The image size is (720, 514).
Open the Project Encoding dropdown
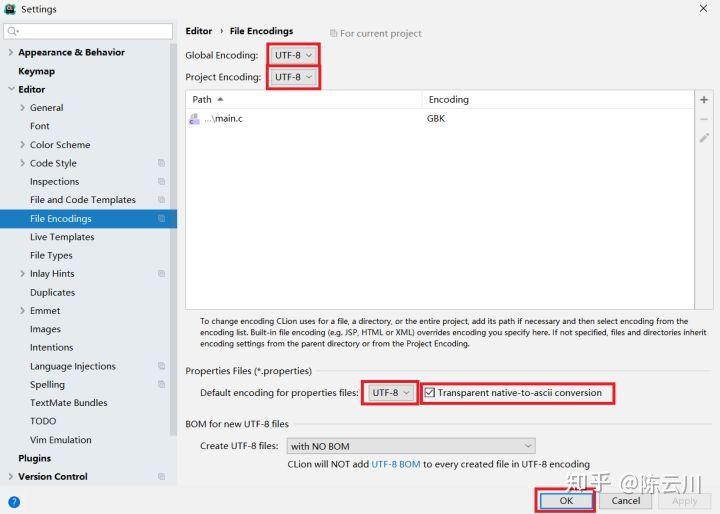[293, 77]
